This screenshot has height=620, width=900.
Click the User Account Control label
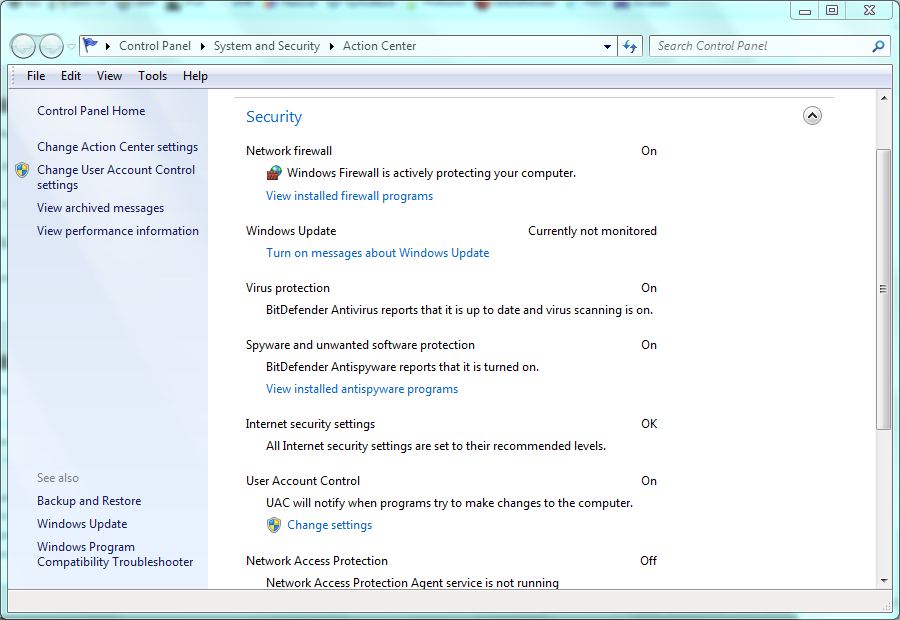click(303, 481)
